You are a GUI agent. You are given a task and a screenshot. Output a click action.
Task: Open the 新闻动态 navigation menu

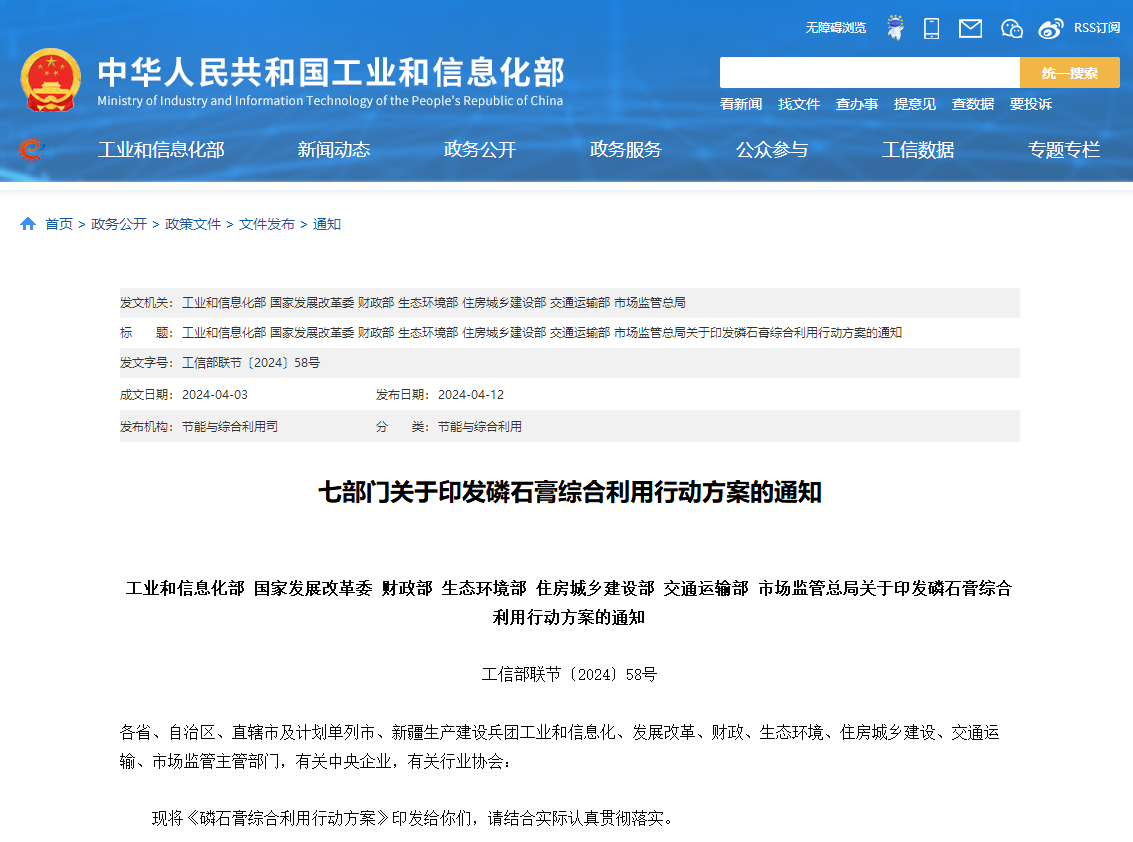pos(334,150)
